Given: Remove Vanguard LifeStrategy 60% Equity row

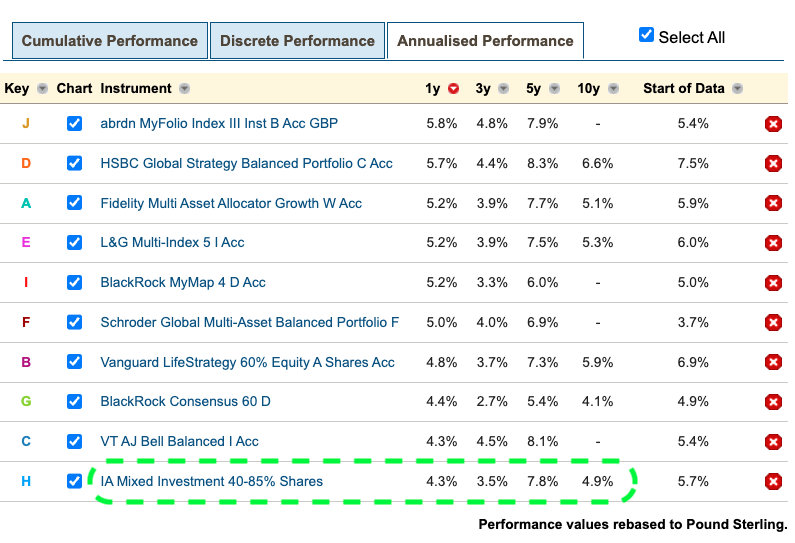Looking at the screenshot, I should click(x=772, y=362).
